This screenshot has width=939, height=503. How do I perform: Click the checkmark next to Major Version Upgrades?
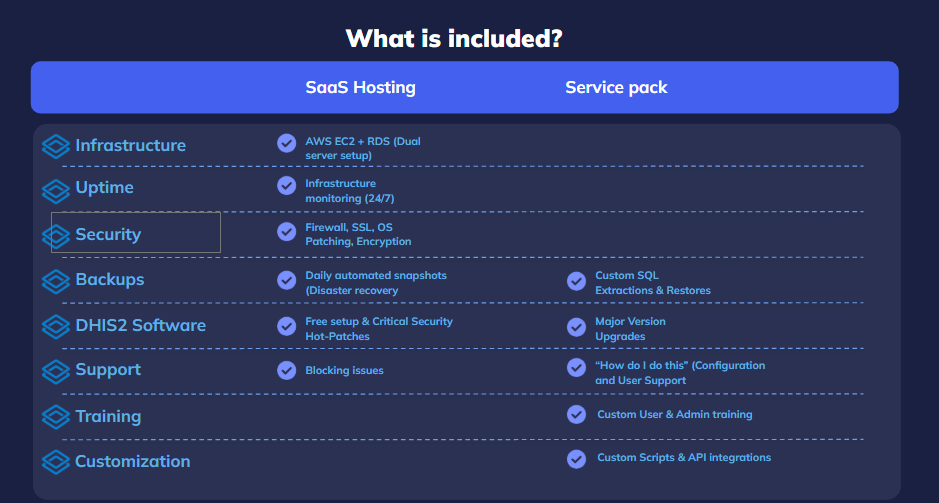(576, 327)
